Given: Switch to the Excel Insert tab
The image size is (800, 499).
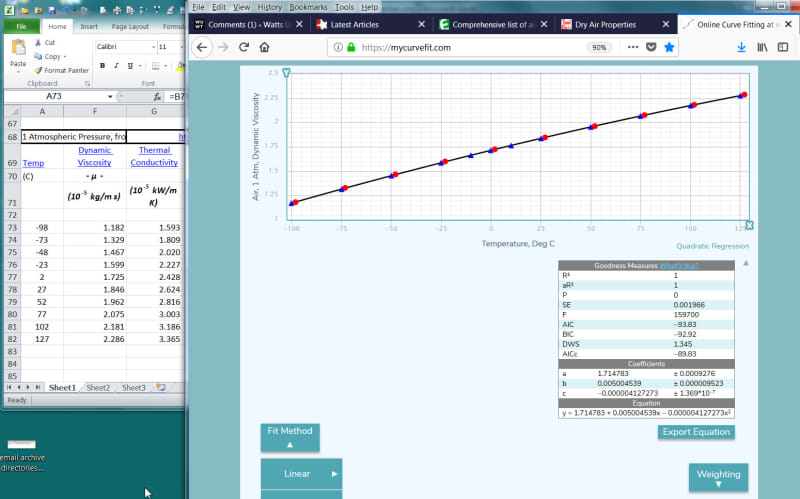Looking at the screenshot, I should [x=89, y=26].
